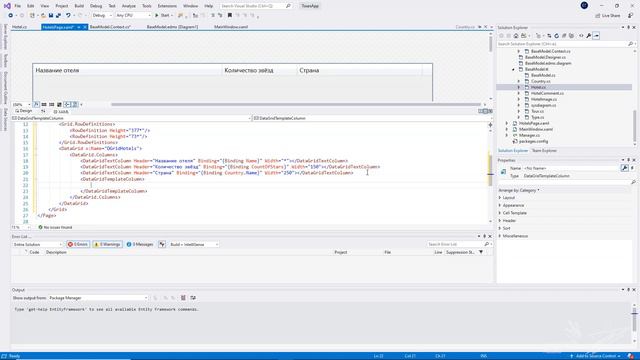Toggle the 0 Messages filter
640x360 pixels.
click(x=140, y=244)
